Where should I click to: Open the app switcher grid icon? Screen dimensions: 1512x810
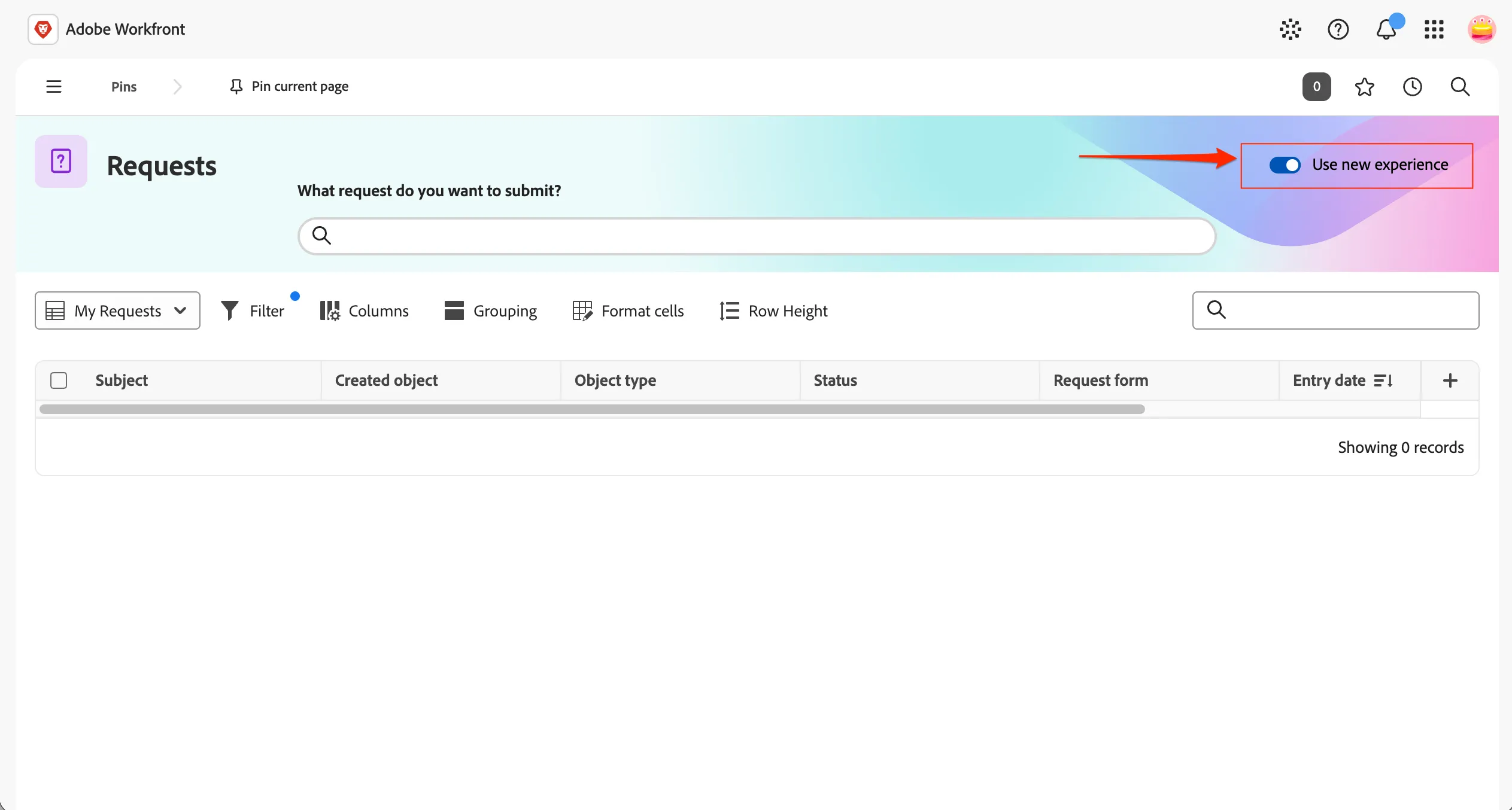[x=1434, y=29]
